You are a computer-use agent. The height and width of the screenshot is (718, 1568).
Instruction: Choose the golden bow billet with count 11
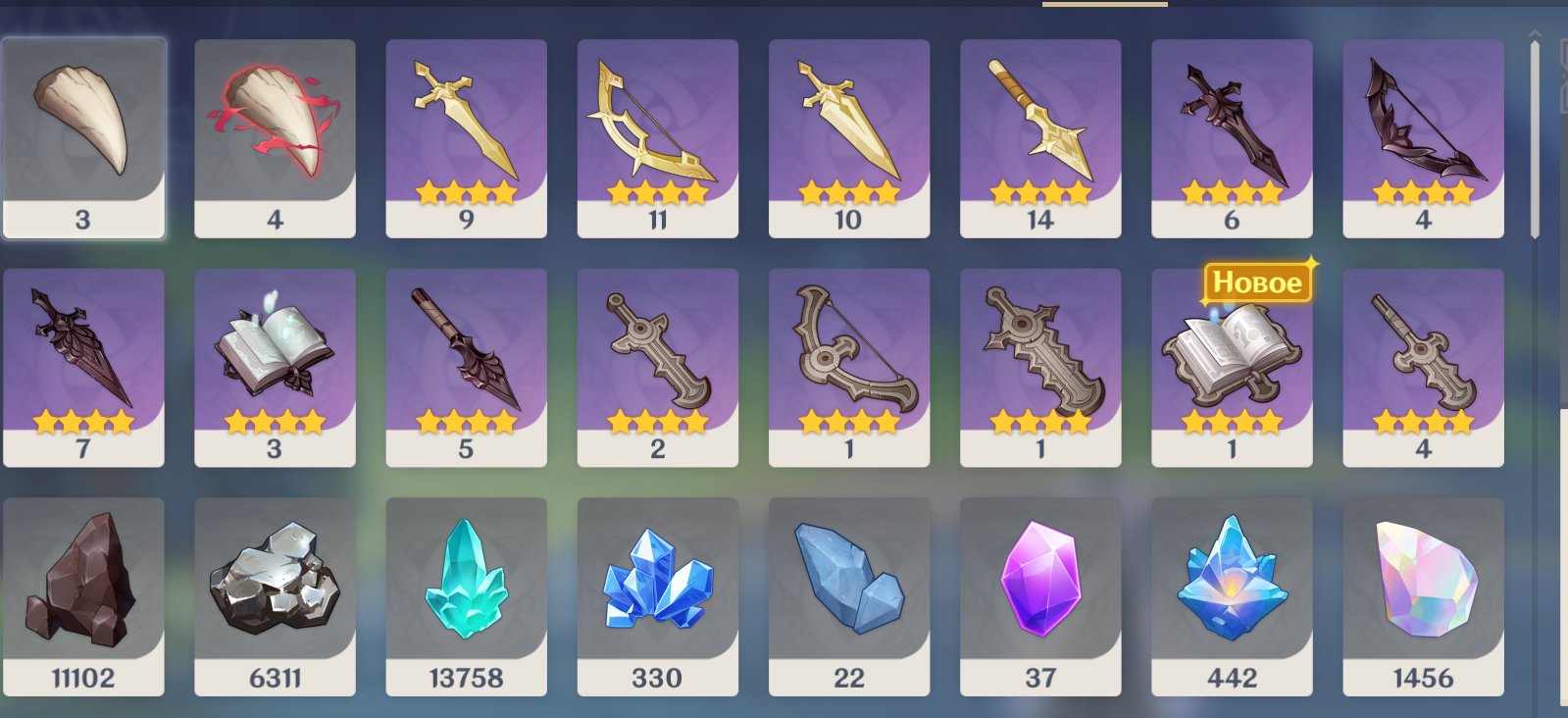tap(658, 138)
